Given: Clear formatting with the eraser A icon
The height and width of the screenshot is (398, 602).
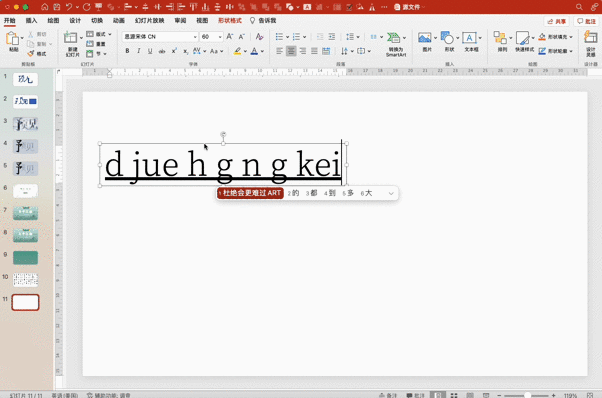Looking at the screenshot, I should 260,36.
